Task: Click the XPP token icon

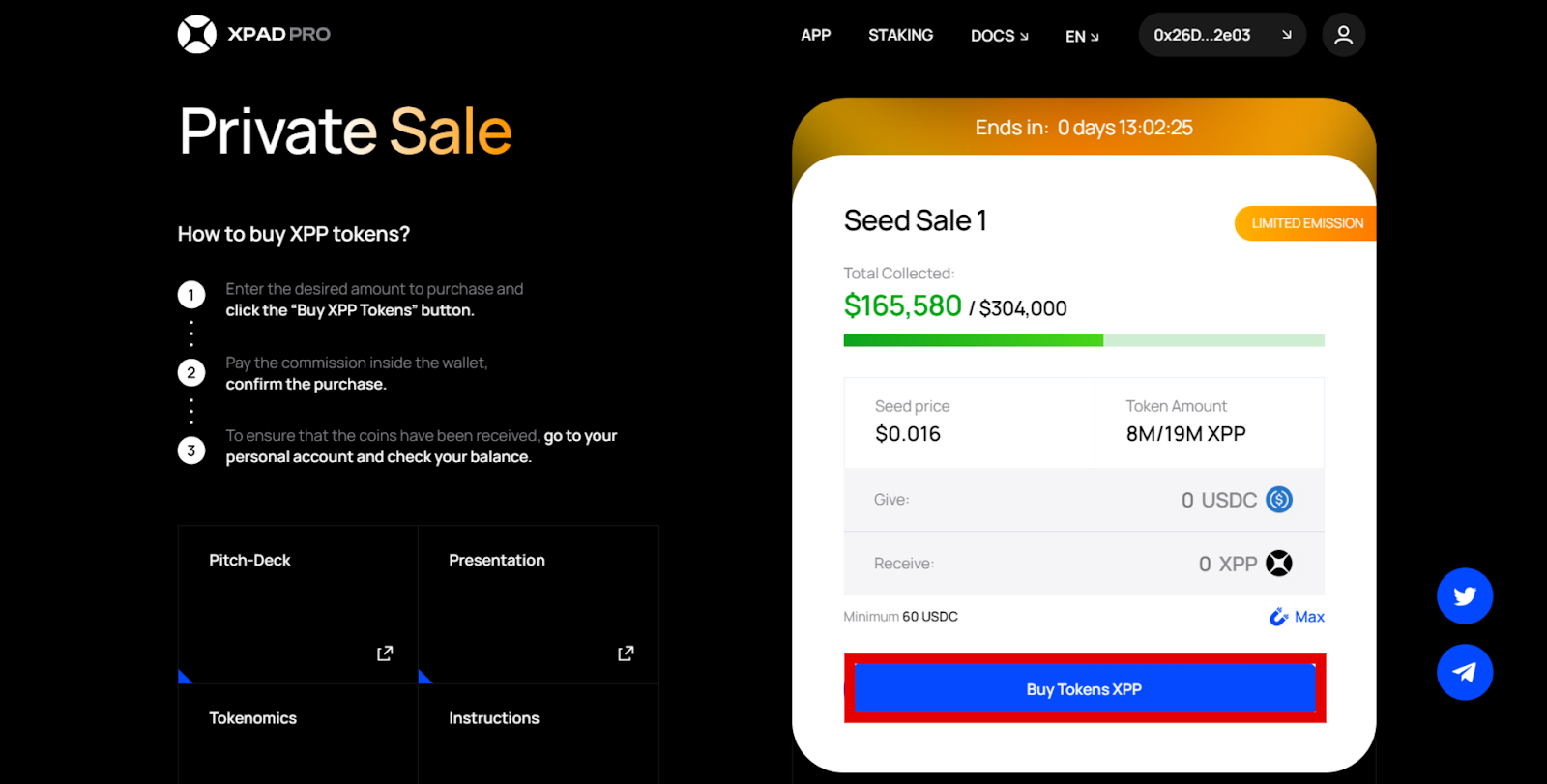Action: click(x=1279, y=564)
